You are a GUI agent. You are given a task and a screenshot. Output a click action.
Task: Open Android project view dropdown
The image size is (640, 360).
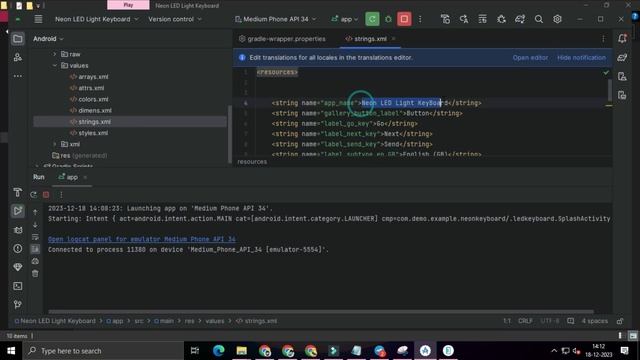pyautogui.click(x=48, y=39)
